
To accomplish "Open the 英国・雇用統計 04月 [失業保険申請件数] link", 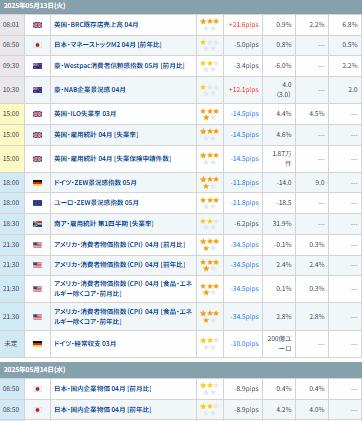I will click(113, 159).
